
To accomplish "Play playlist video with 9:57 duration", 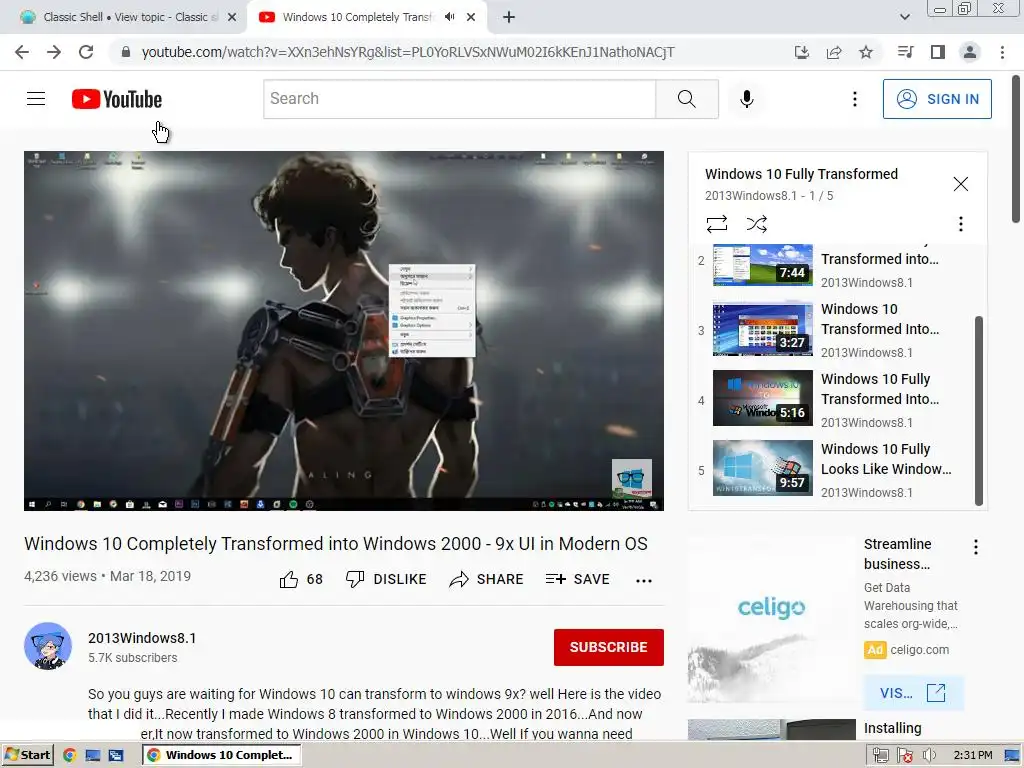I will [763, 468].
